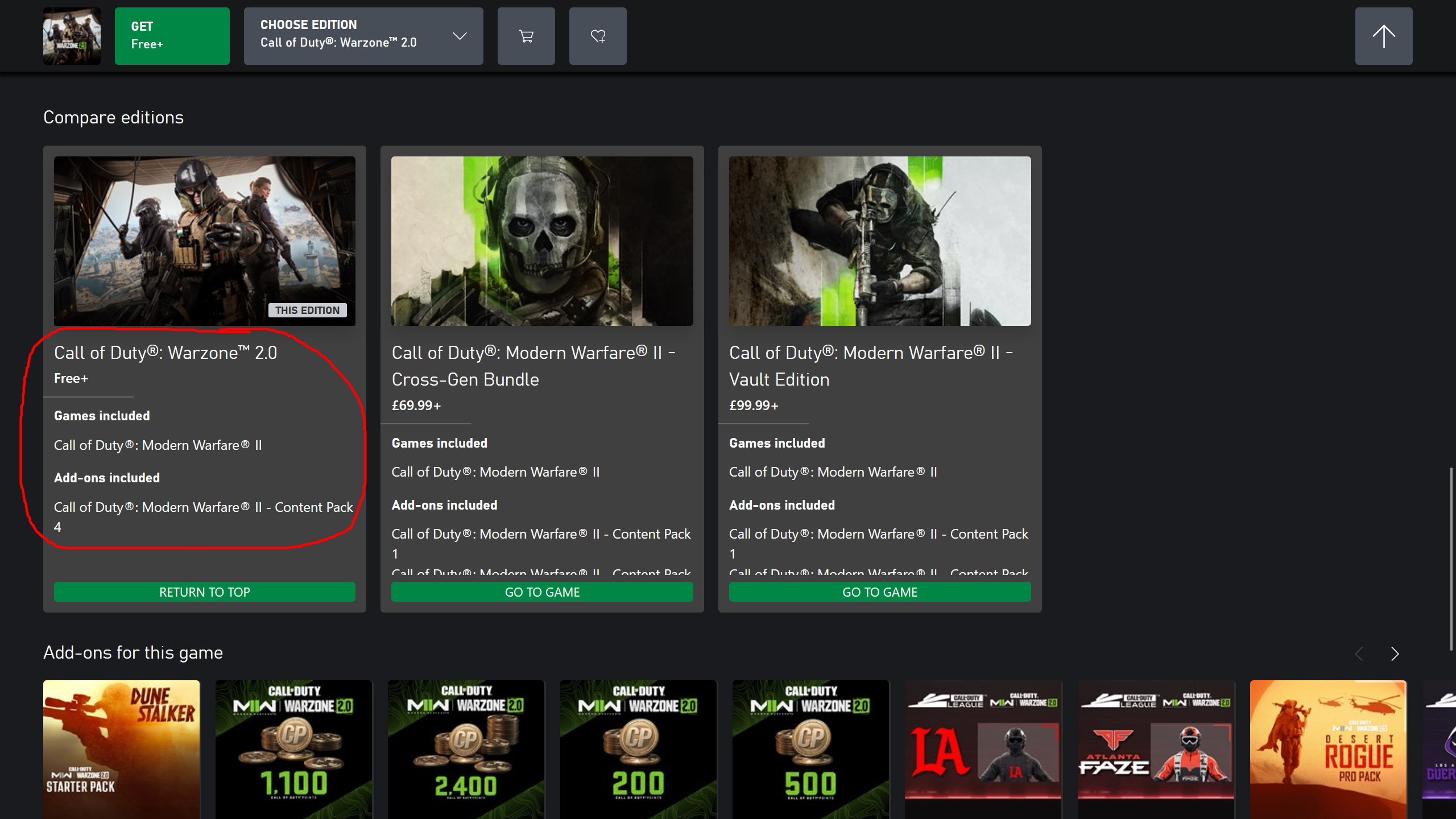The image size is (1456, 819).
Task: Open the Cross-Gen Bundle skull artwork
Action: click(542, 241)
